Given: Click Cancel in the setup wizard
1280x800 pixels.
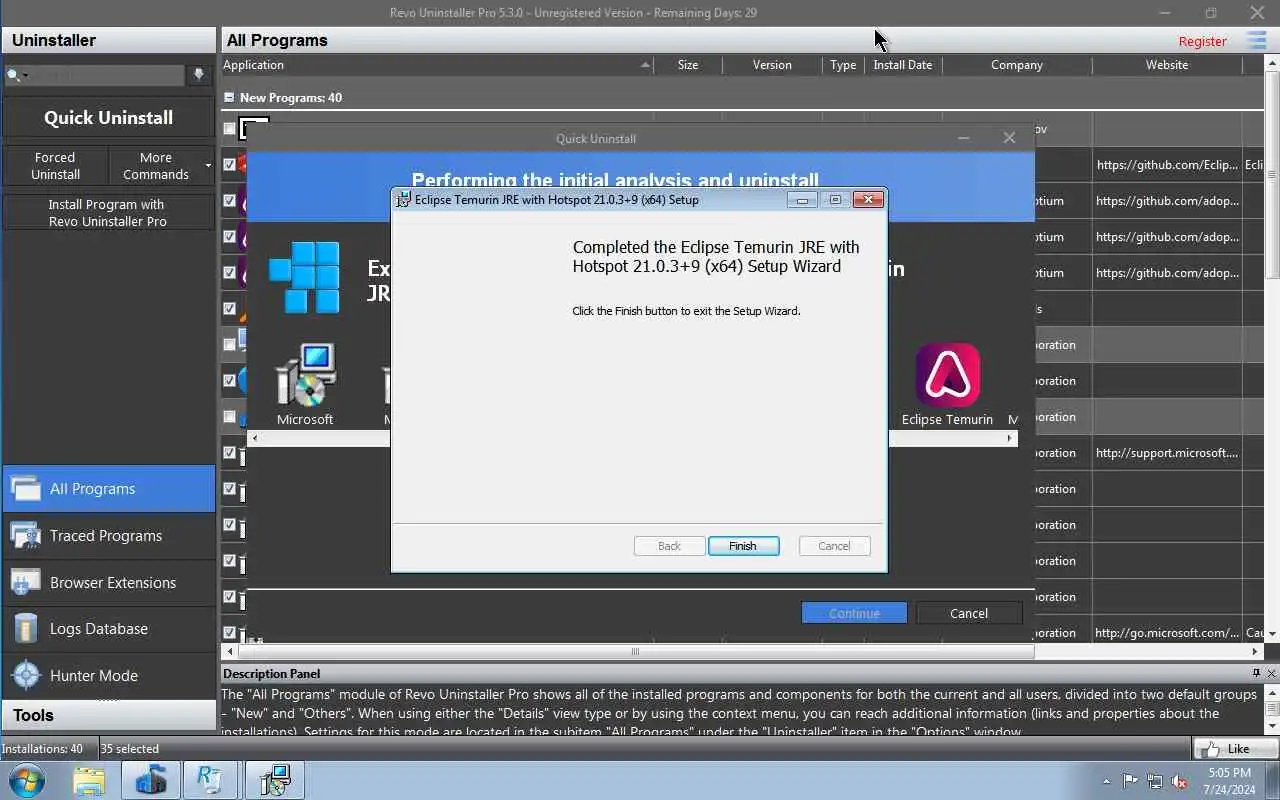Looking at the screenshot, I should pyautogui.click(x=834, y=546).
